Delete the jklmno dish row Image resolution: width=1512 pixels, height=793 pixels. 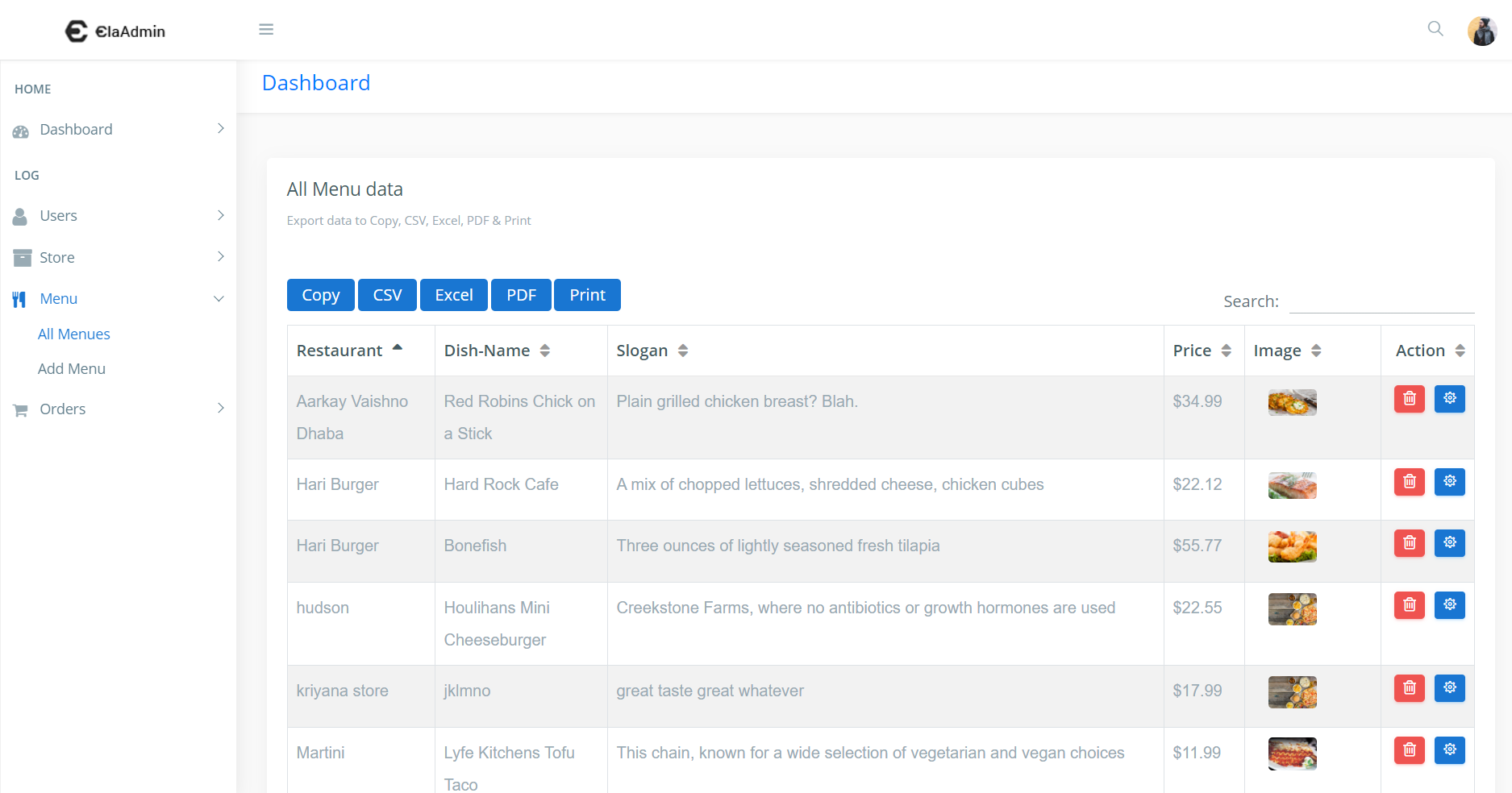pyautogui.click(x=1410, y=688)
